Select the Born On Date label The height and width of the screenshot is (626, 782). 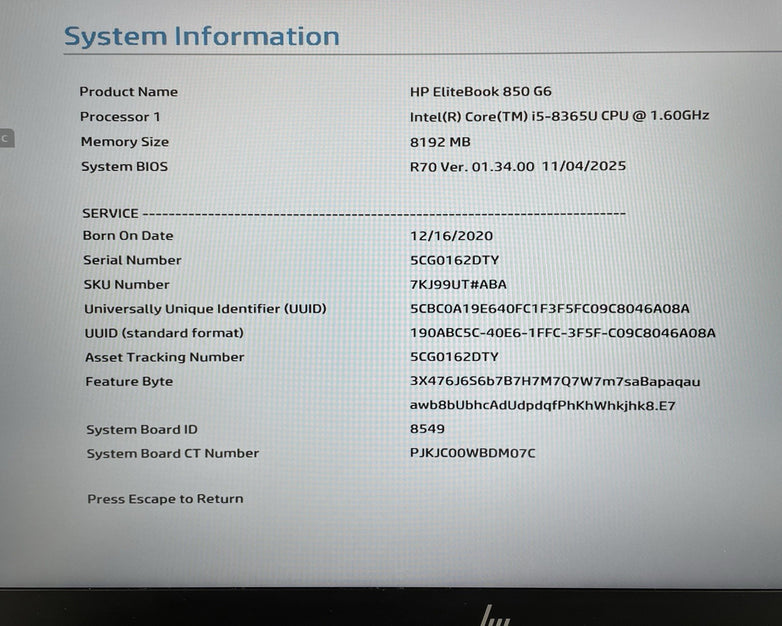(x=128, y=235)
